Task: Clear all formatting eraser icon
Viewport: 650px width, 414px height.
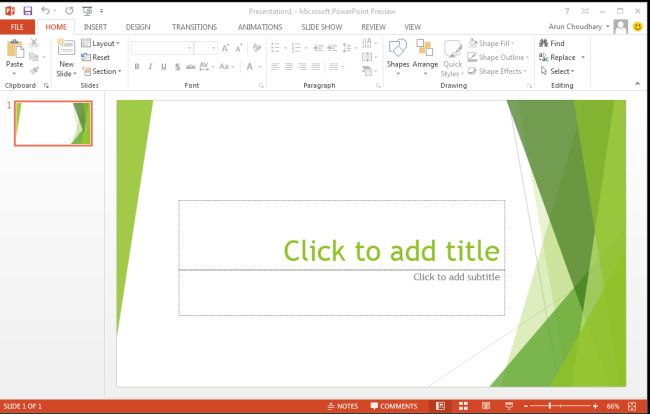Action: click(257, 48)
